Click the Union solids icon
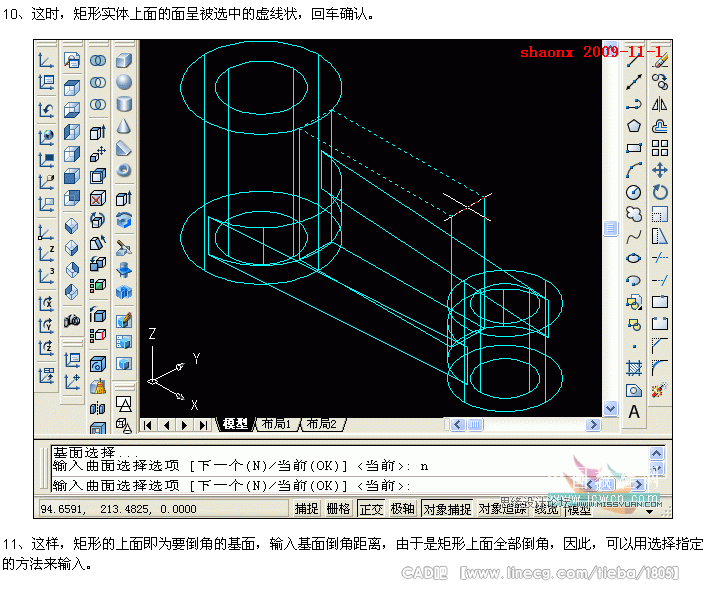This screenshot has width=708, height=590. (98, 60)
